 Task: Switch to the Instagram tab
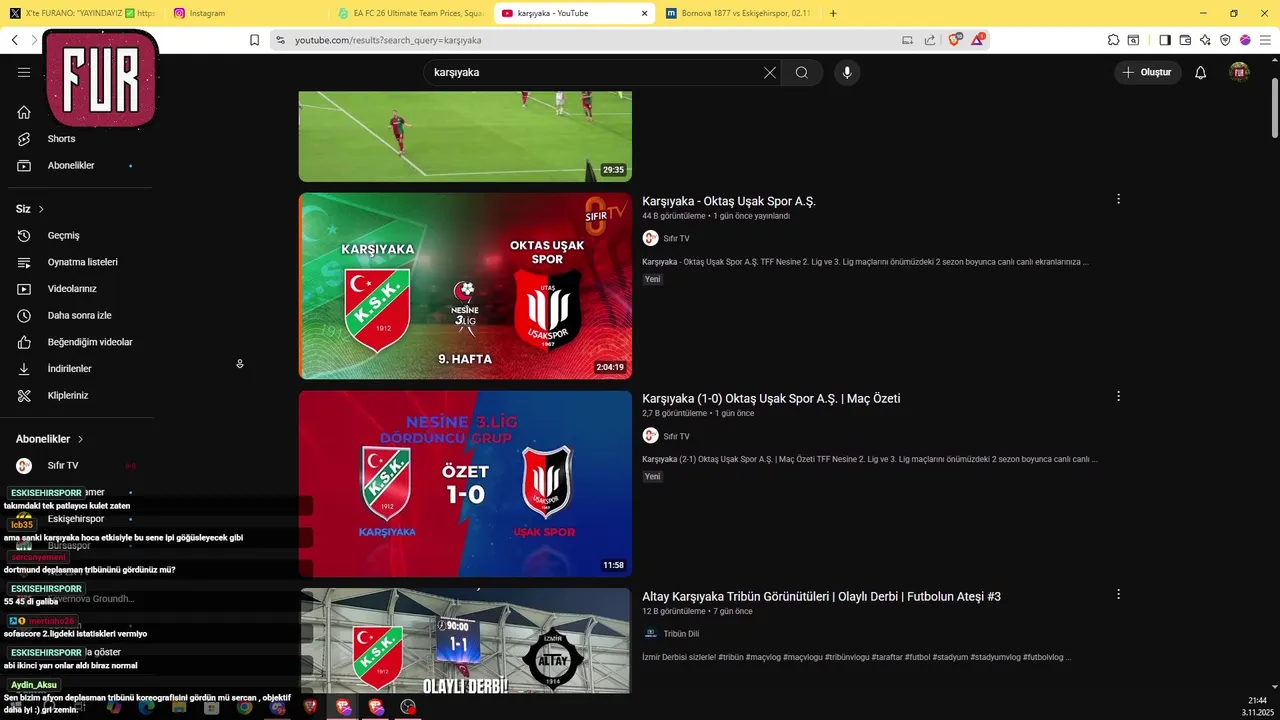245,13
